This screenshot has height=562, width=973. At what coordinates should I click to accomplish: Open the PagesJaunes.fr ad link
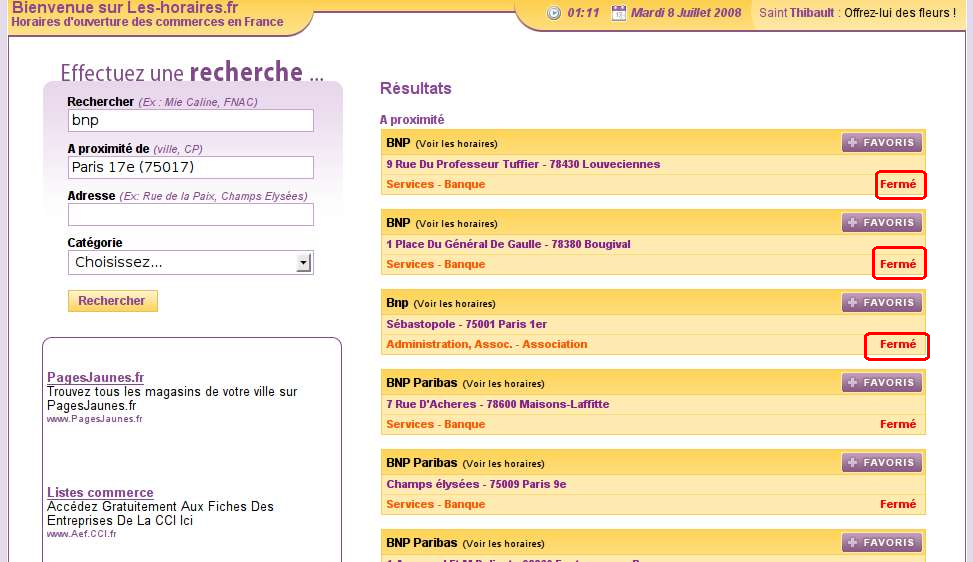click(96, 377)
